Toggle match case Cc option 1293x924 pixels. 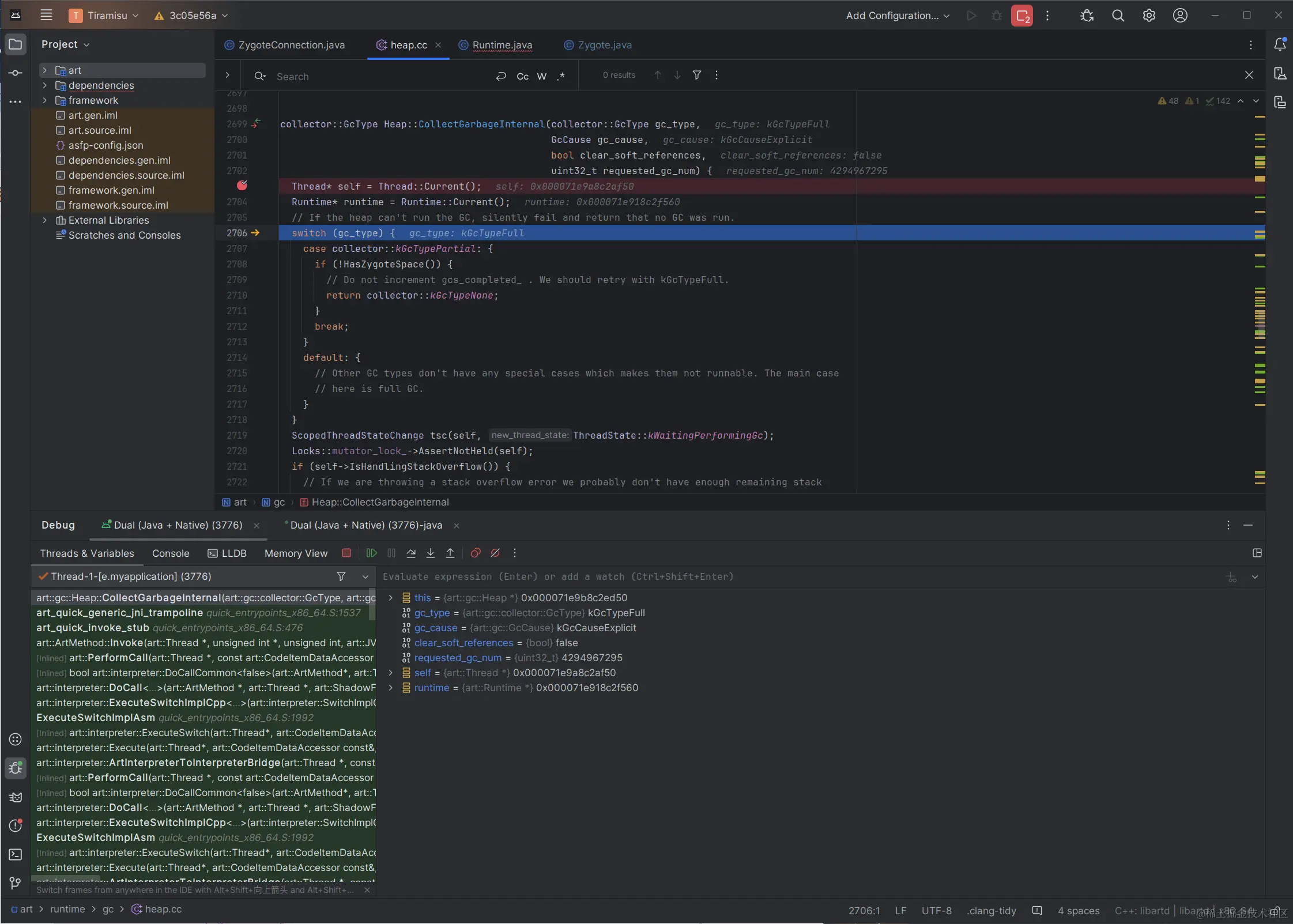[x=523, y=76]
